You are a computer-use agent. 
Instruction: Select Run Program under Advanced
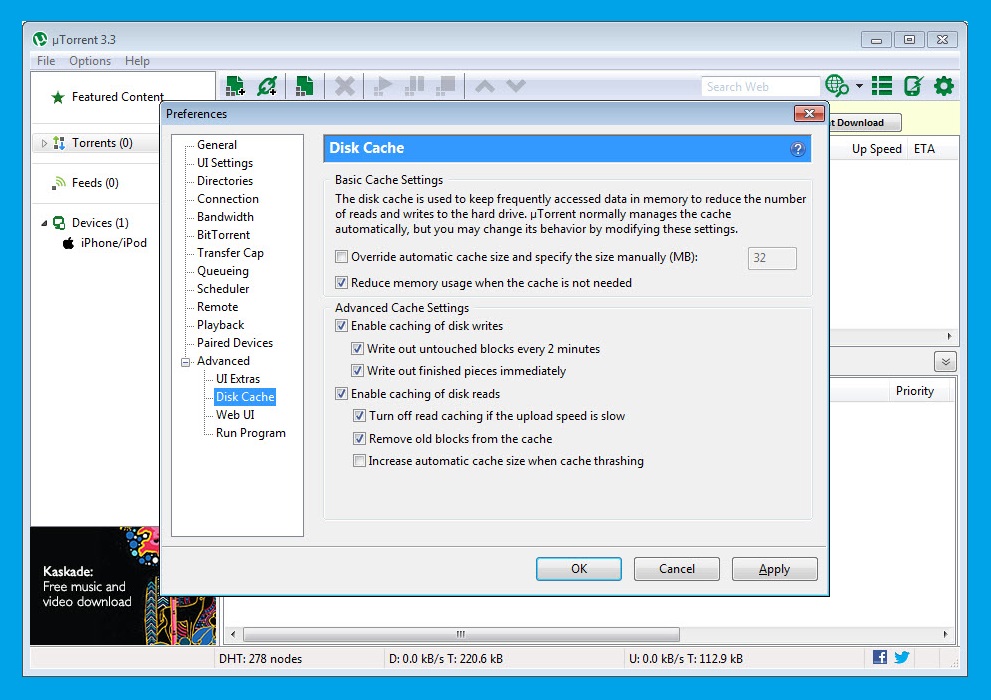pos(251,433)
